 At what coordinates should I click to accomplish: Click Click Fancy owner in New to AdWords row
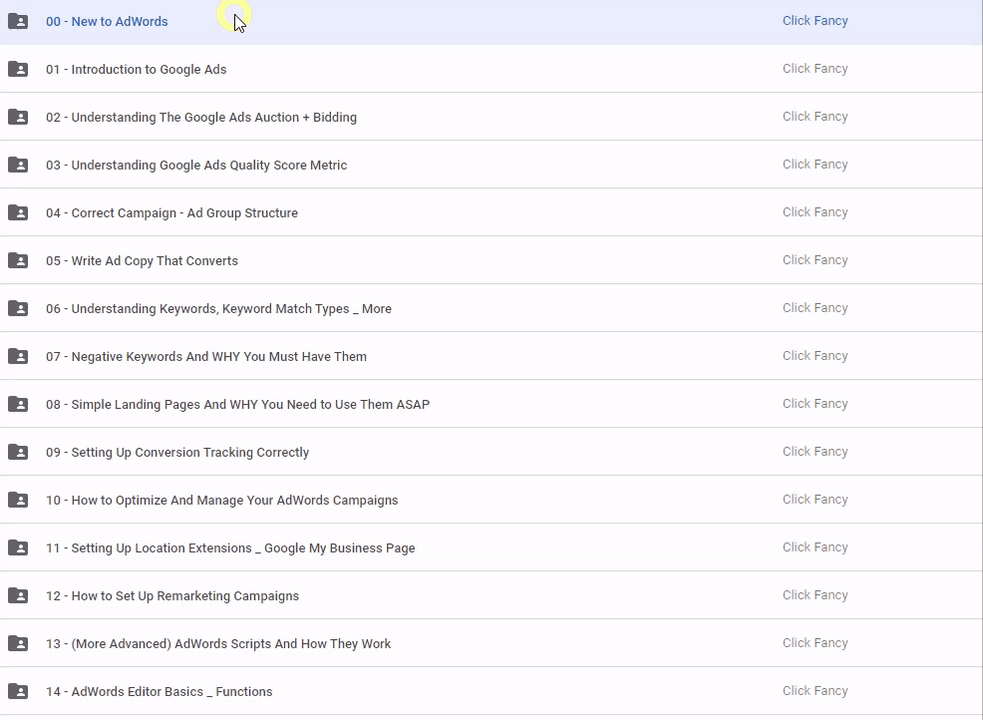(815, 21)
